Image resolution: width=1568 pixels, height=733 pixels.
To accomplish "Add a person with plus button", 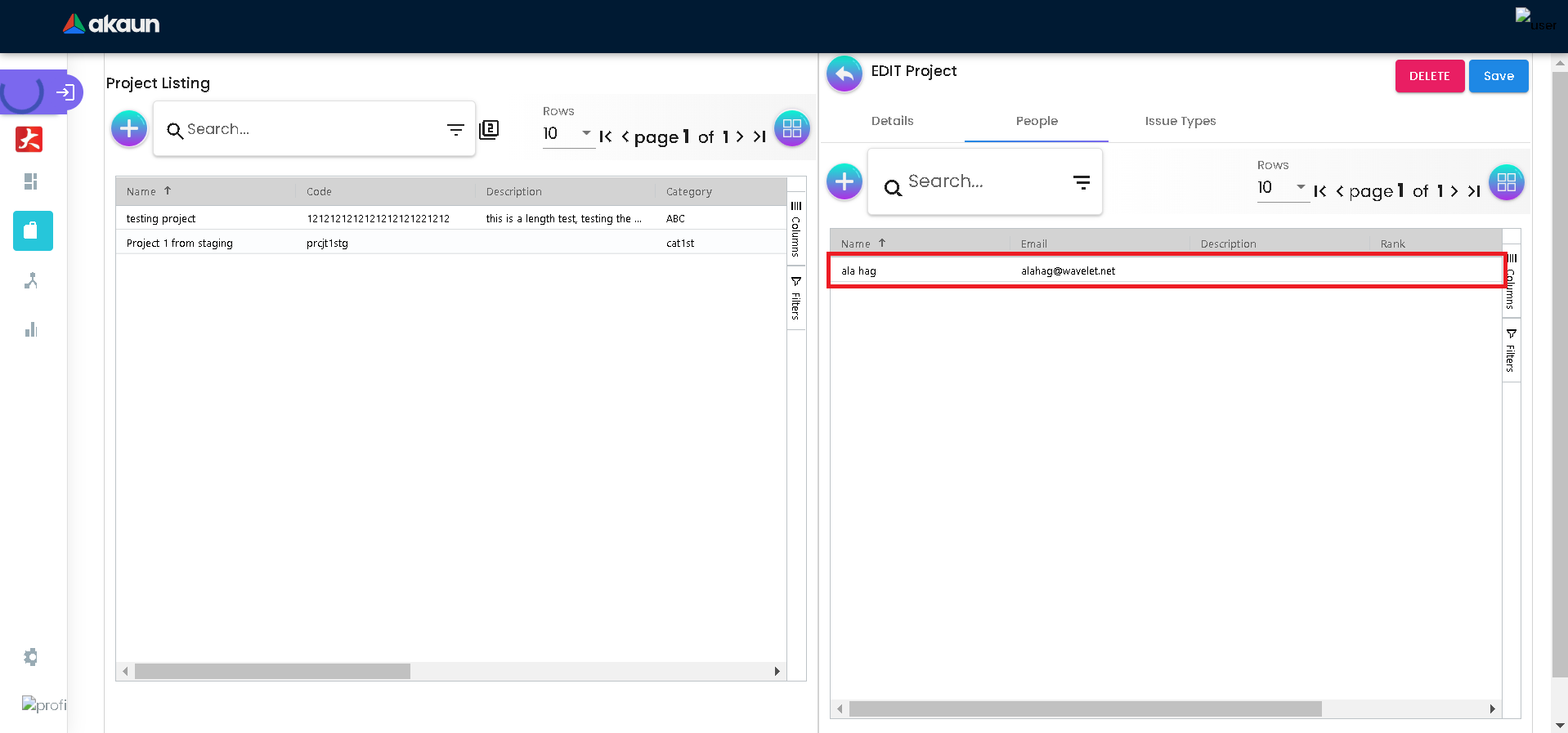I will click(x=844, y=181).
